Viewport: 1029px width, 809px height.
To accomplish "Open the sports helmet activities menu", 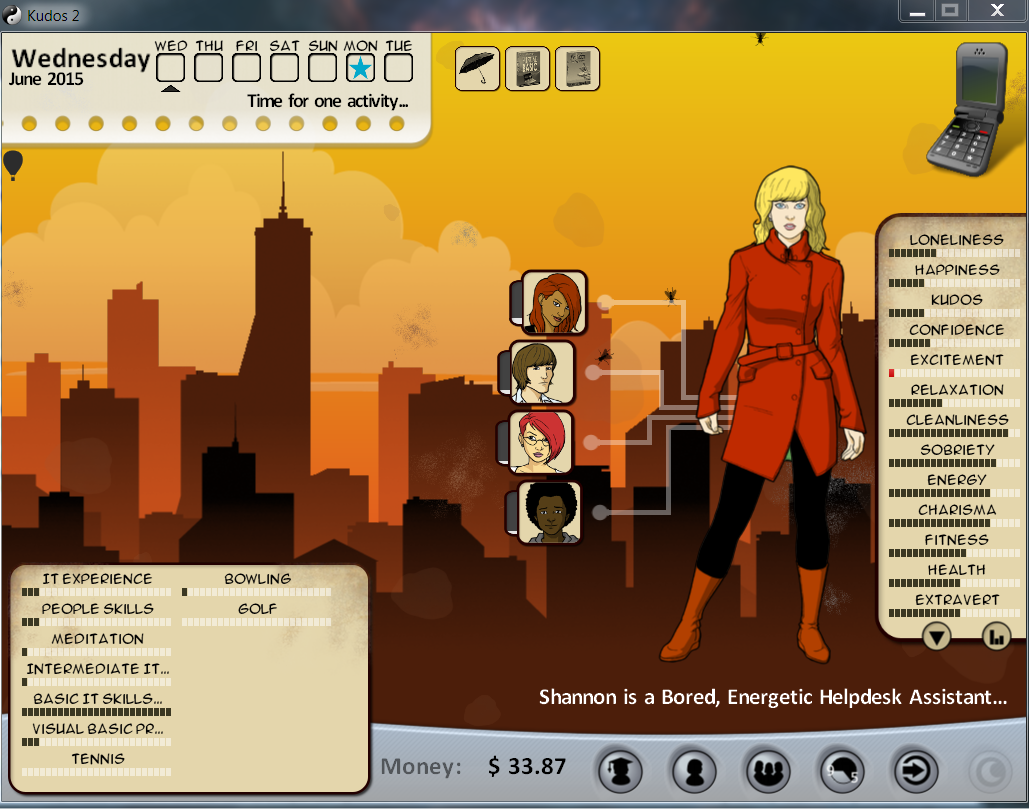I will pos(842,771).
